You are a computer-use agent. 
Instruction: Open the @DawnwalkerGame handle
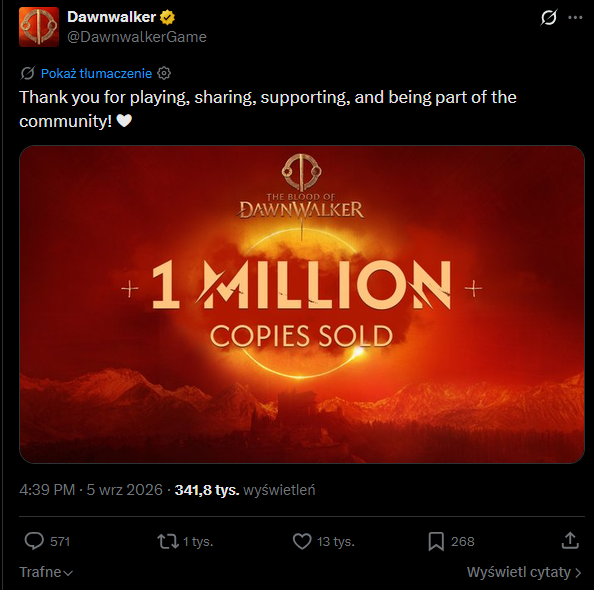point(137,37)
